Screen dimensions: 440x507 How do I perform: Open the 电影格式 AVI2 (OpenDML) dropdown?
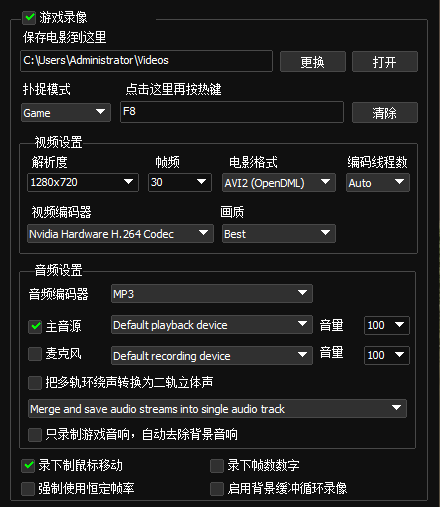click(279, 182)
